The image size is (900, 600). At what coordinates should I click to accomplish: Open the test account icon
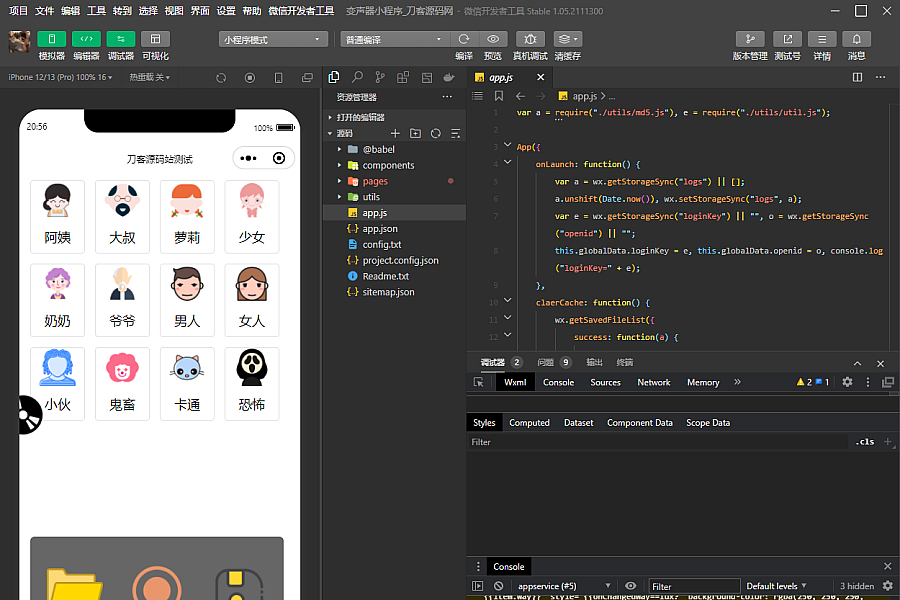(x=788, y=39)
